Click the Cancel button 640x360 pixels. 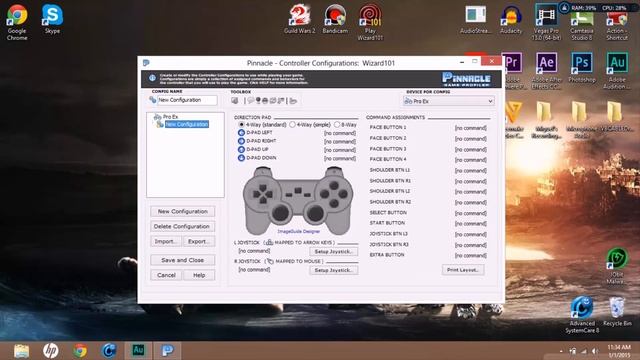coord(166,275)
